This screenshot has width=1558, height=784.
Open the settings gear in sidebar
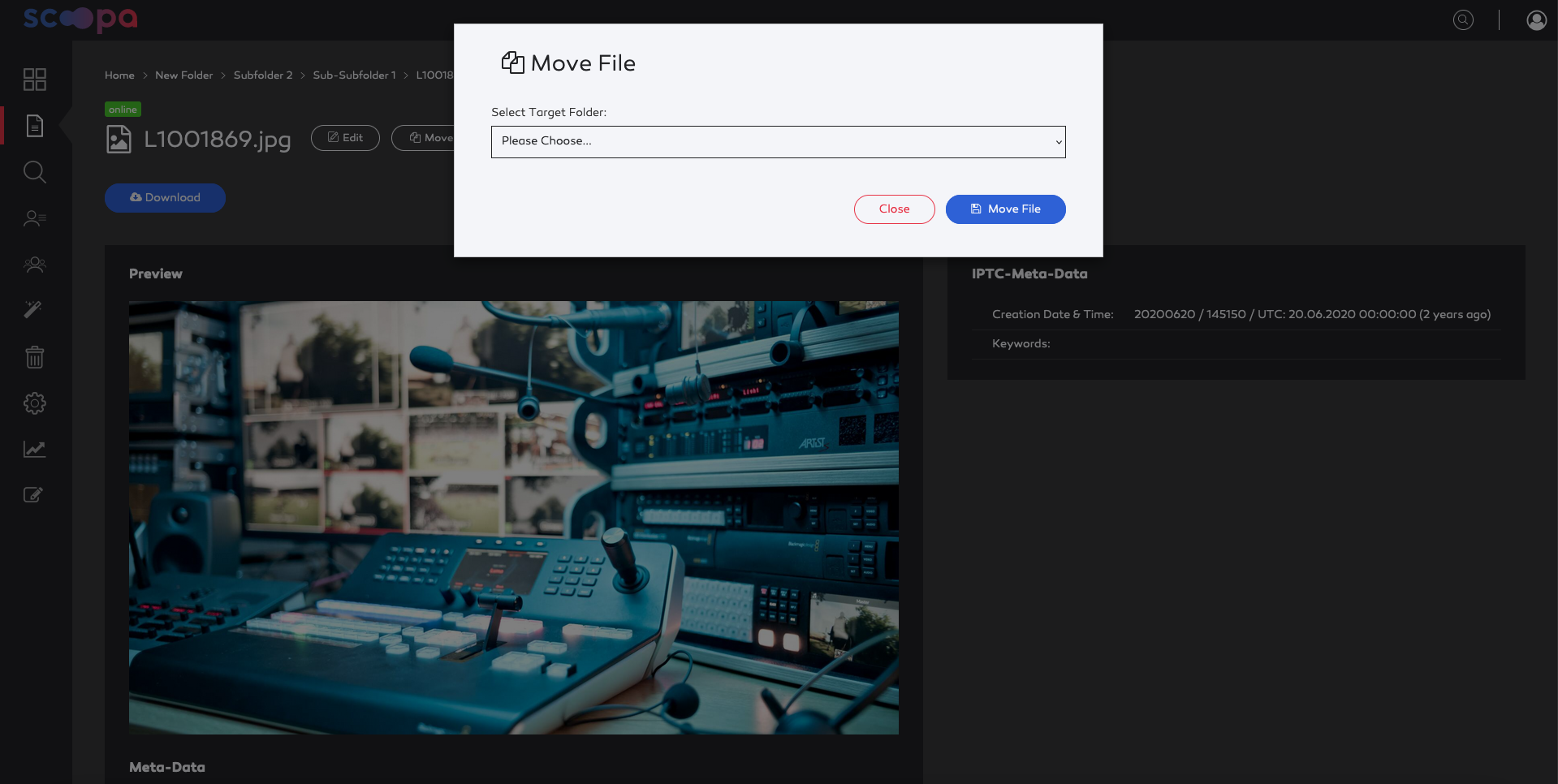tap(35, 403)
